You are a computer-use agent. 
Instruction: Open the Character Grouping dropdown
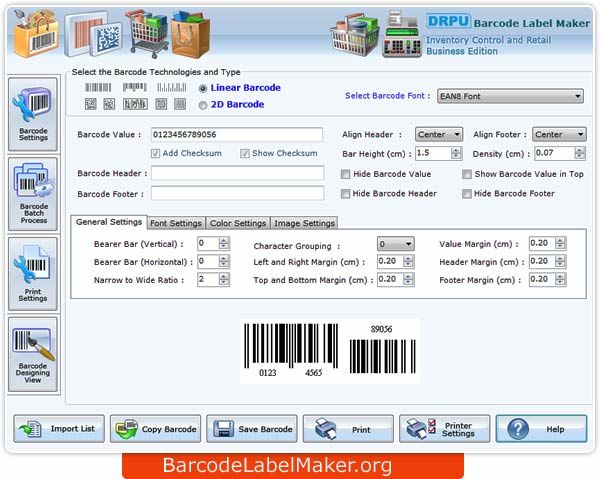pyautogui.click(x=396, y=244)
